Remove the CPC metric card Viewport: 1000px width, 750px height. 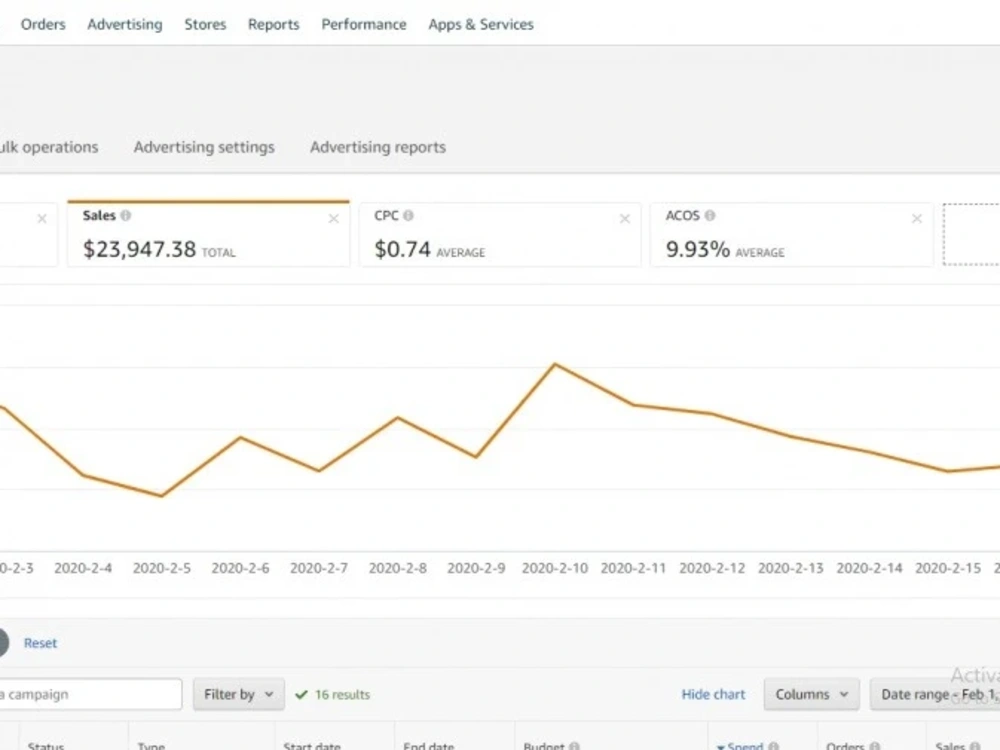(x=625, y=219)
